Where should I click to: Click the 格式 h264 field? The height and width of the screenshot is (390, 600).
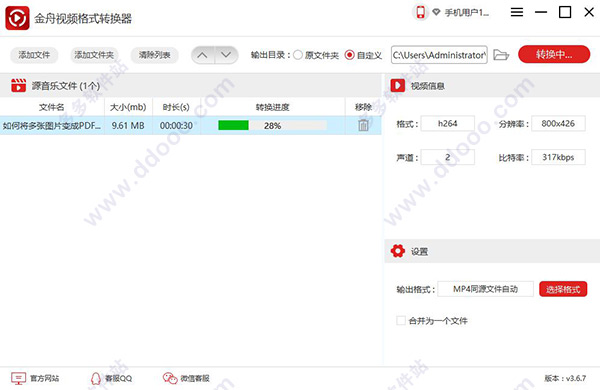(x=448, y=124)
